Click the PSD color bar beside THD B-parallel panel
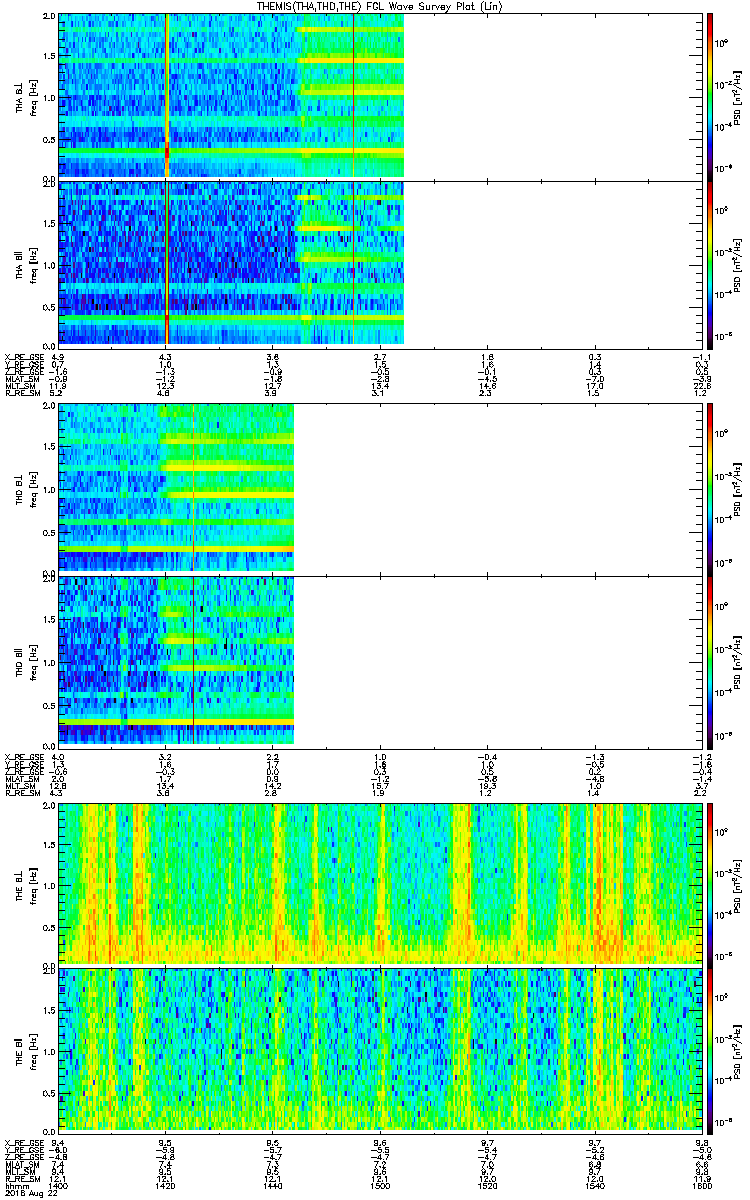Screen dimensions: 750x1200 (711, 661)
